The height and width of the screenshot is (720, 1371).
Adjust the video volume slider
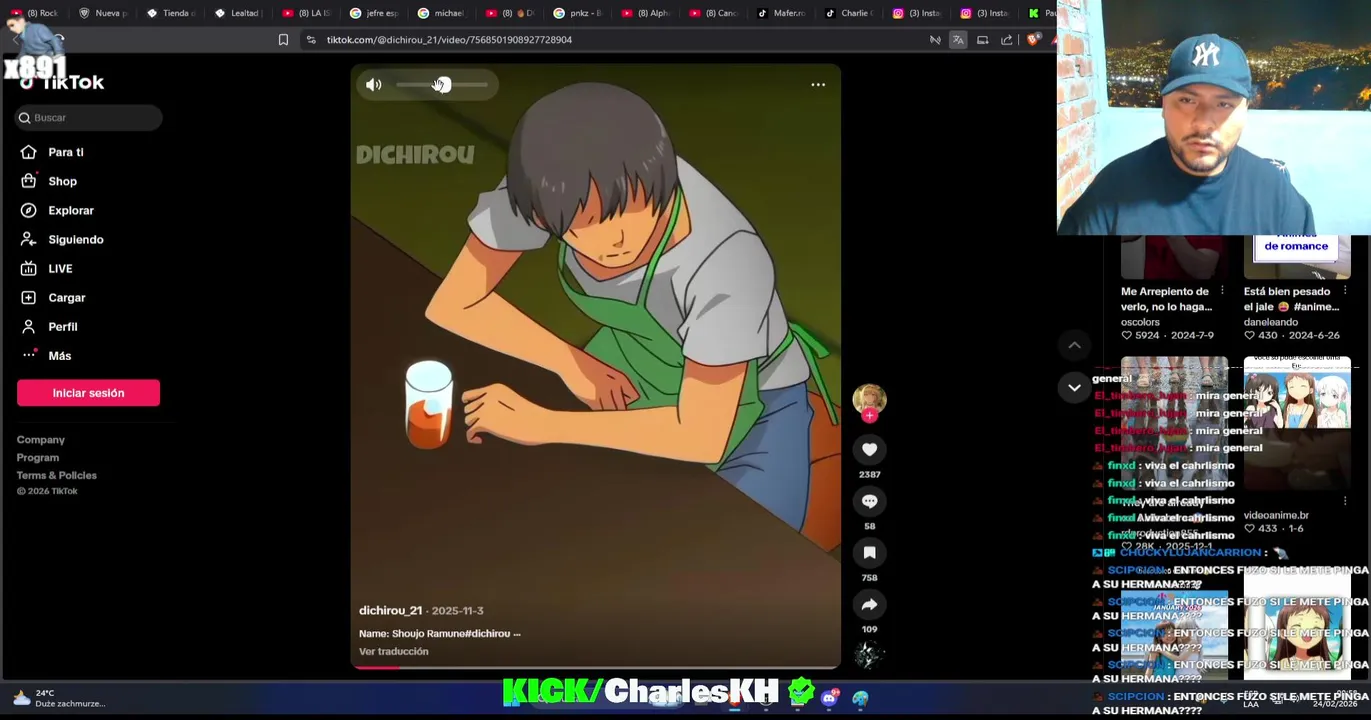pyautogui.click(x=442, y=85)
